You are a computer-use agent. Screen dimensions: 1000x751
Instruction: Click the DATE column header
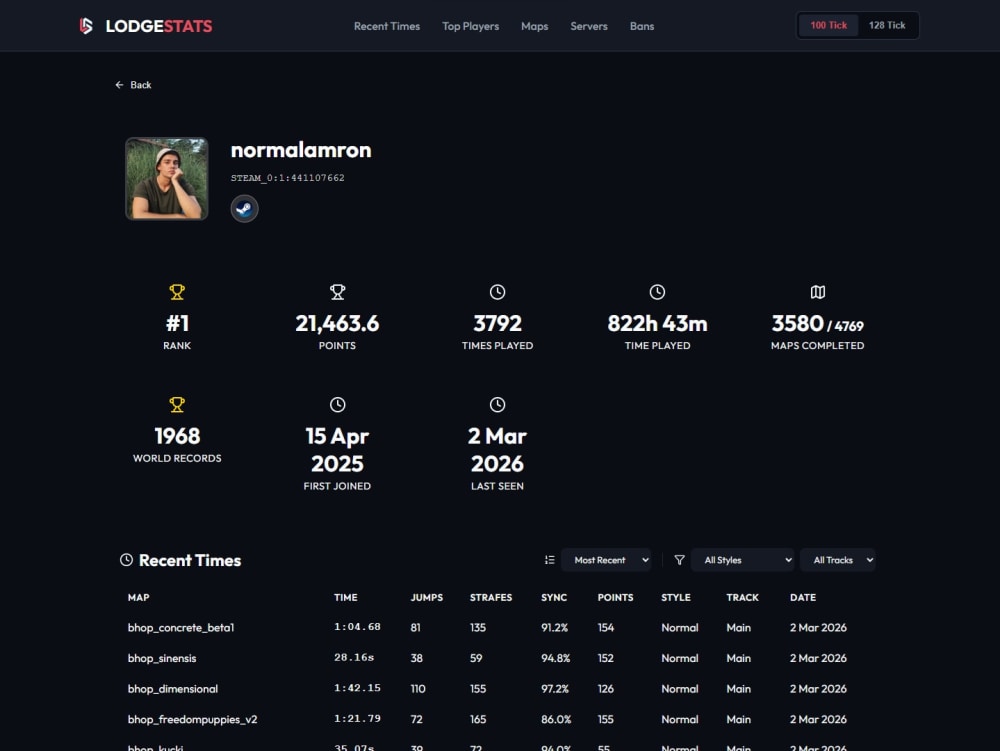pyautogui.click(x=803, y=597)
